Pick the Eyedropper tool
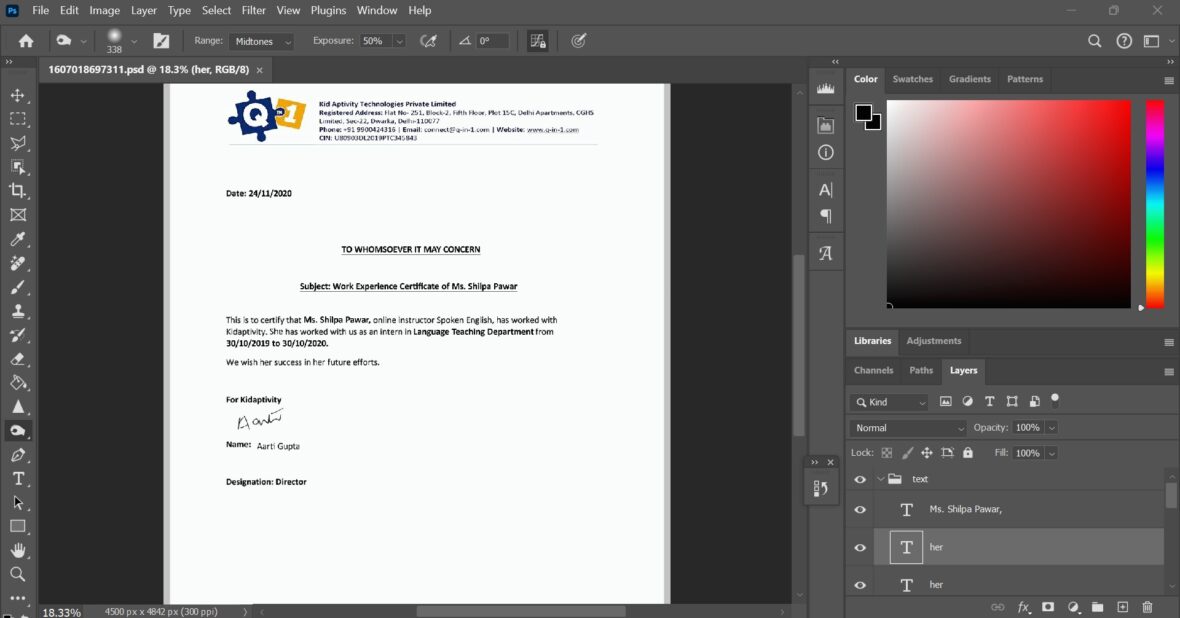1180x618 pixels. pyautogui.click(x=18, y=239)
